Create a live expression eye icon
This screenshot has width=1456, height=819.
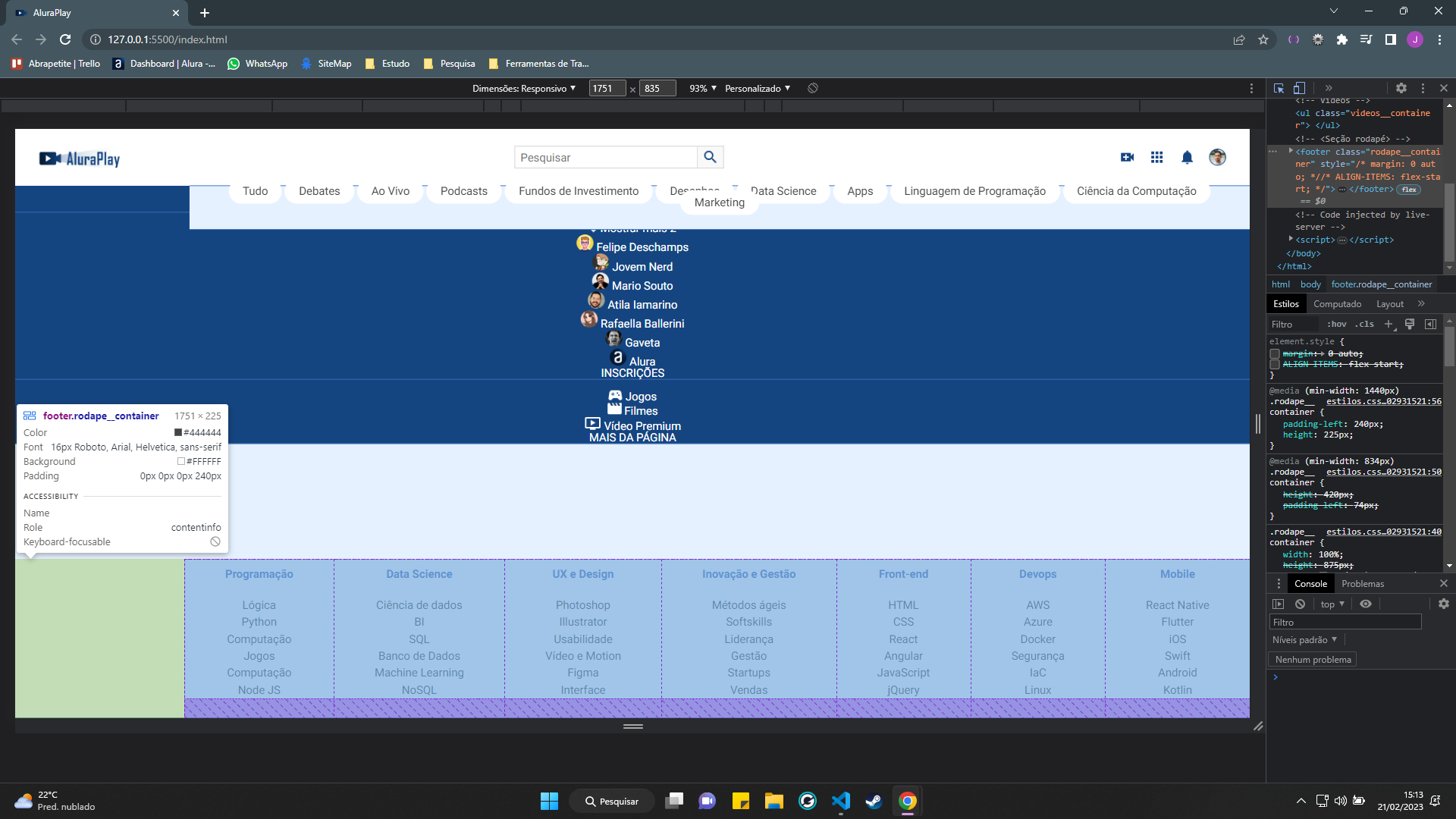pos(1366,604)
